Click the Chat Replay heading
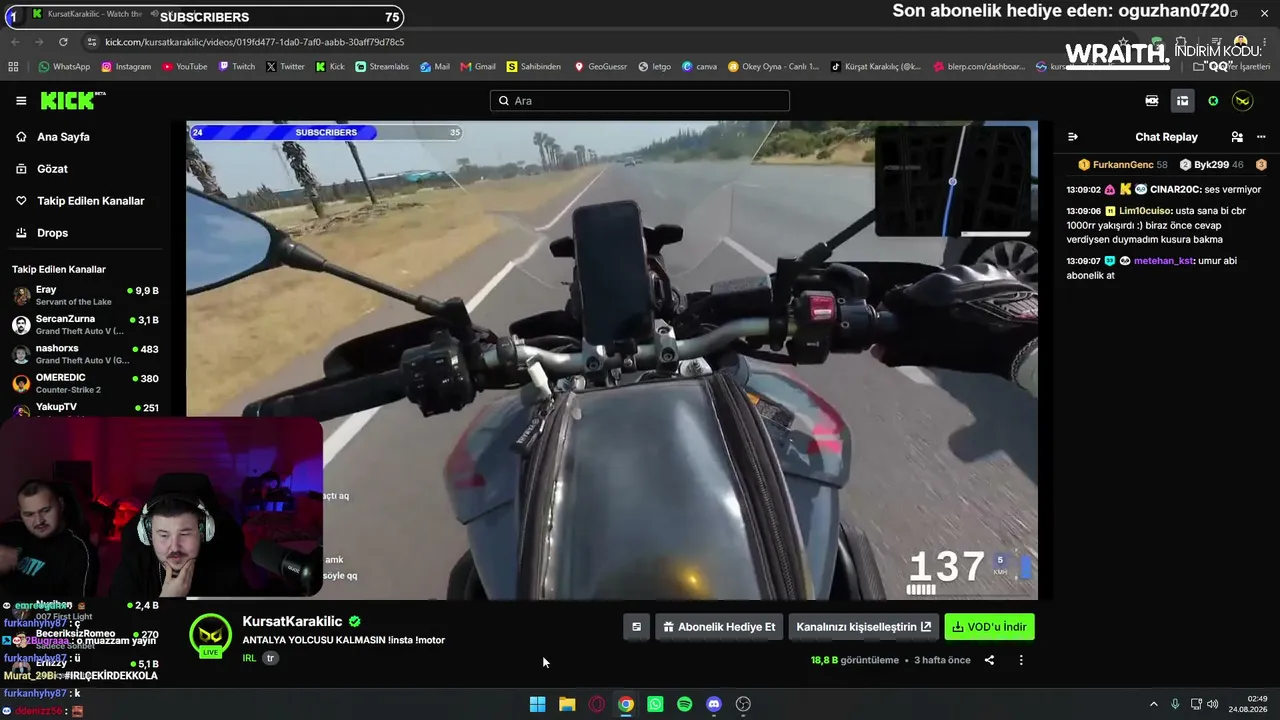Viewport: 1280px width, 720px height. point(1166,137)
